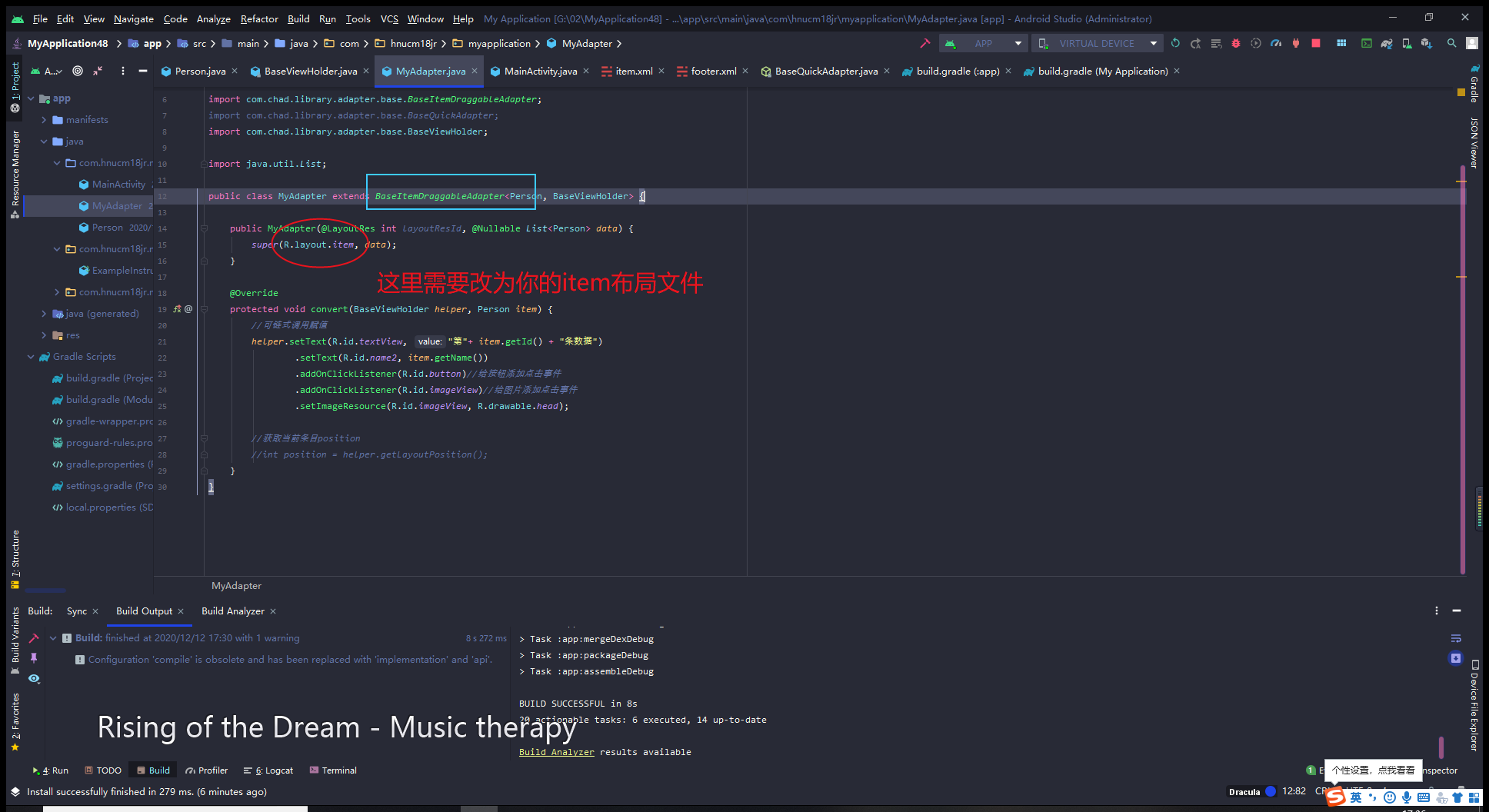
Task: Collapse the Build finished result node
Action: coord(53,638)
